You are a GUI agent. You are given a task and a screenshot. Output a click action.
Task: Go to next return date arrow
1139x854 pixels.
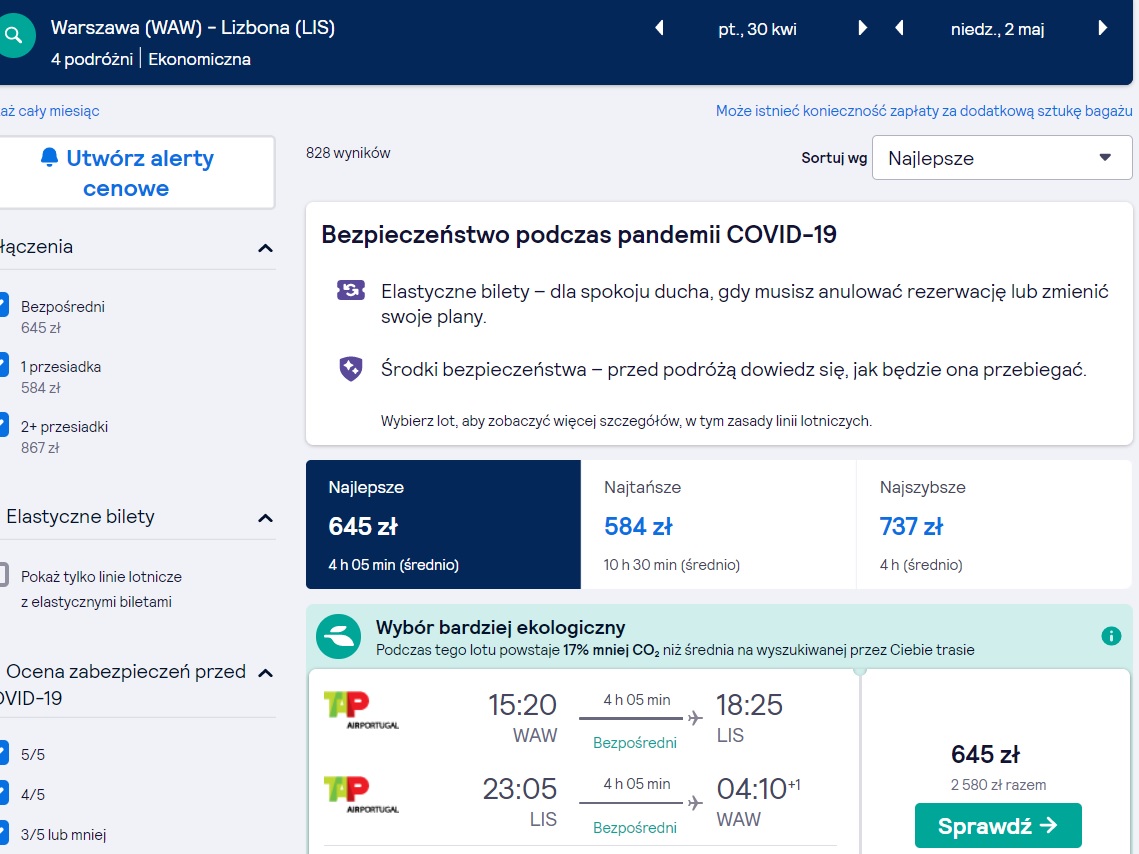(x=1103, y=28)
